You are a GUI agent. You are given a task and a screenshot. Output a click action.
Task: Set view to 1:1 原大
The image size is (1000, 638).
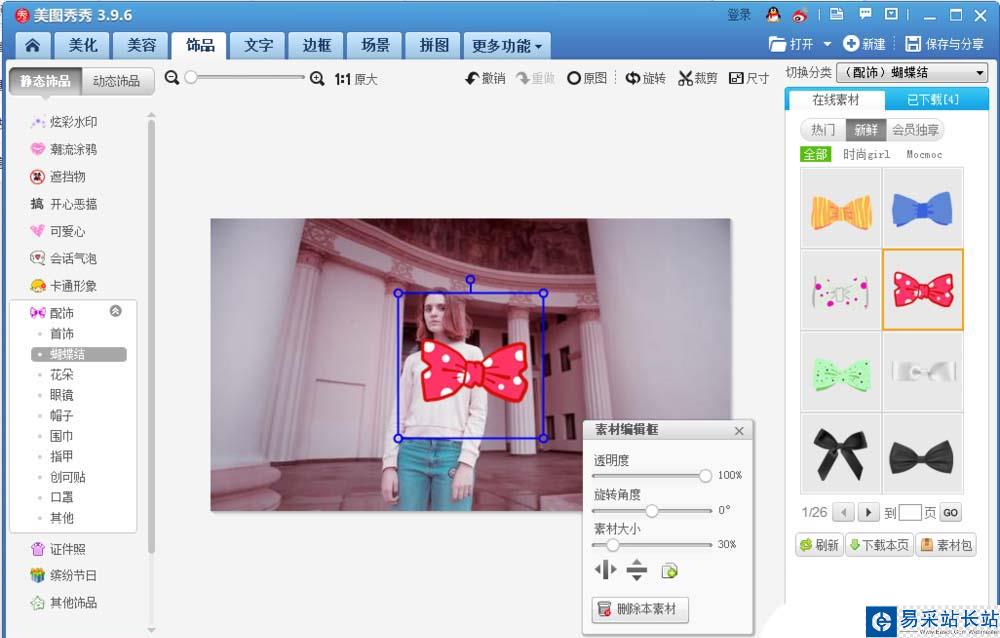[356, 79]
